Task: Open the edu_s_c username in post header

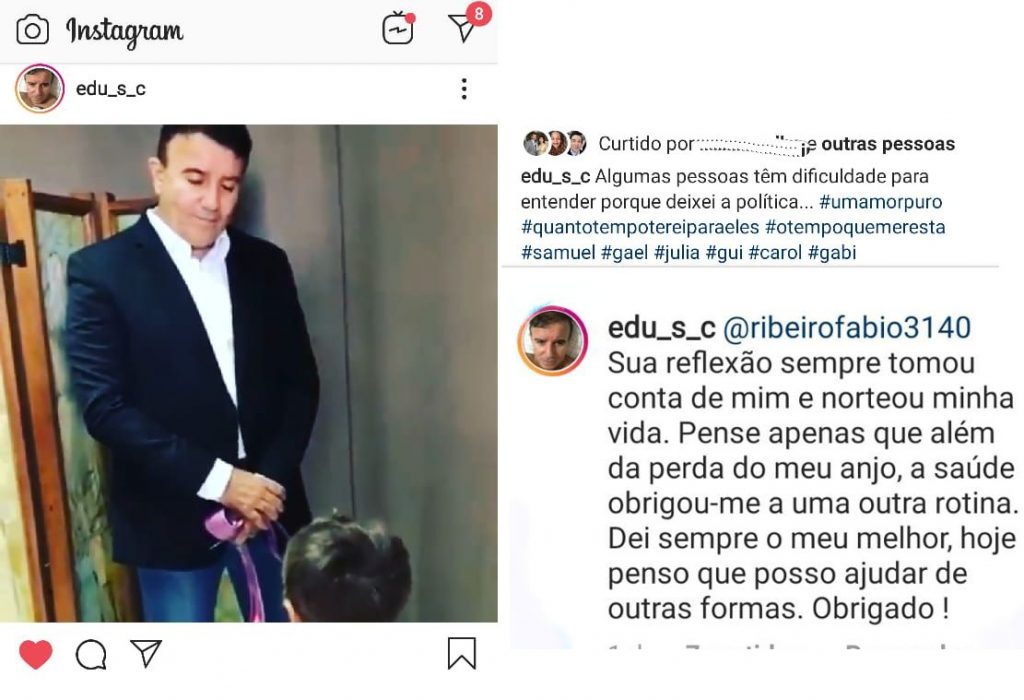Action: (x=110, y=88)
